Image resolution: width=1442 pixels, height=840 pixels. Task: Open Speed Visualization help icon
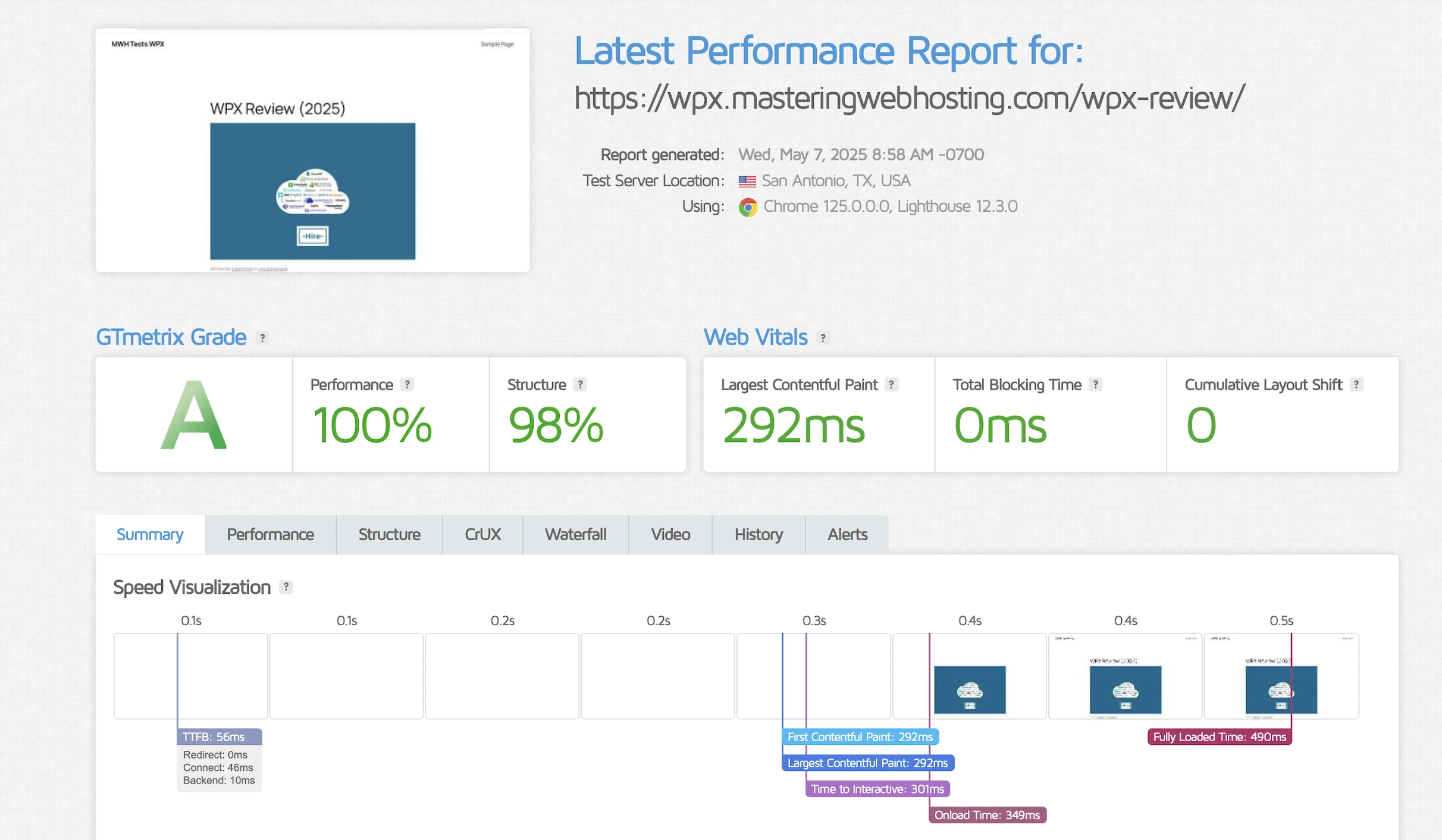(x=286, y=587)
